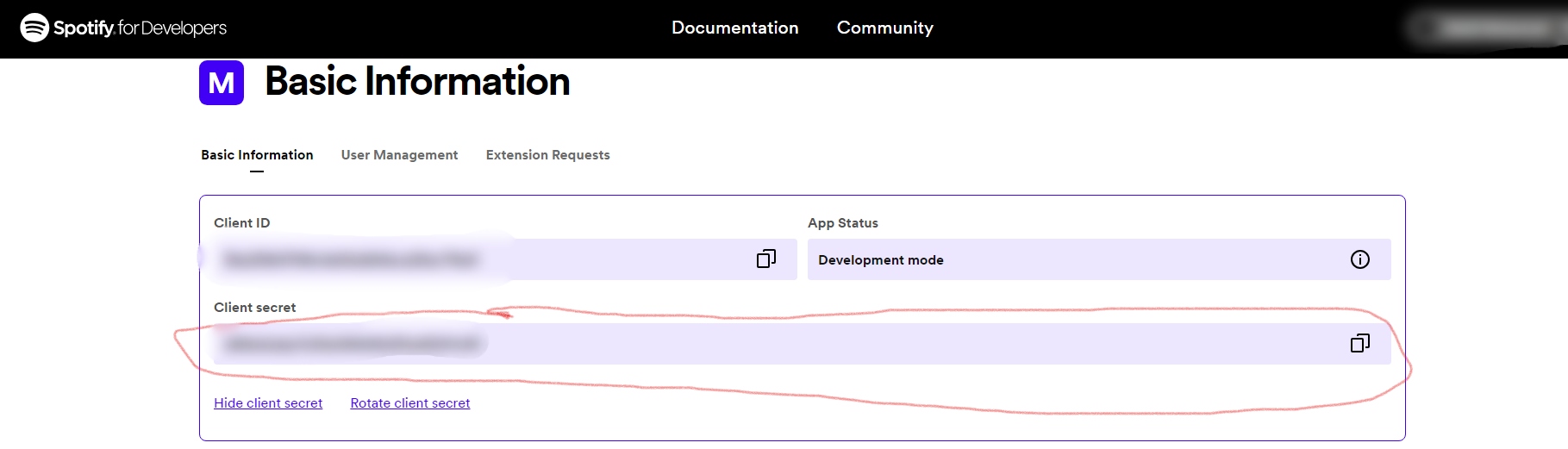1568x449 pixels.
Task: Click the Client ID label
Action: click(241, 222)
